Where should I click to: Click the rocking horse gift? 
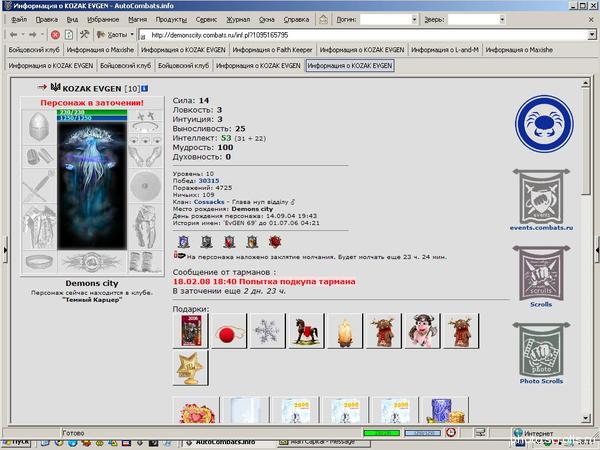[x=306, y=331]
